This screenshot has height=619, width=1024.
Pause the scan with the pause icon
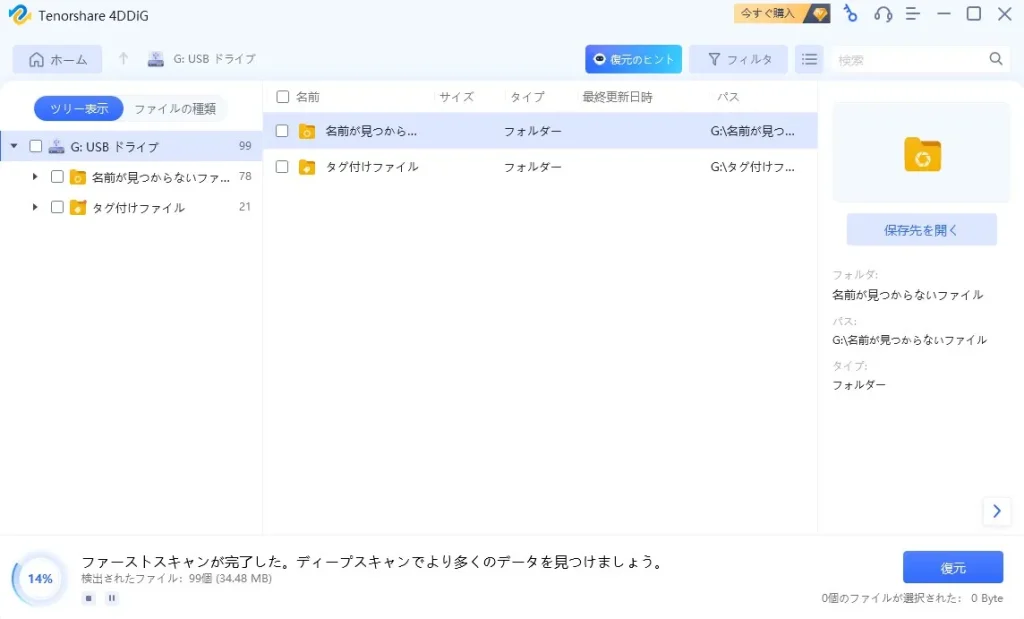pos(112,598)
